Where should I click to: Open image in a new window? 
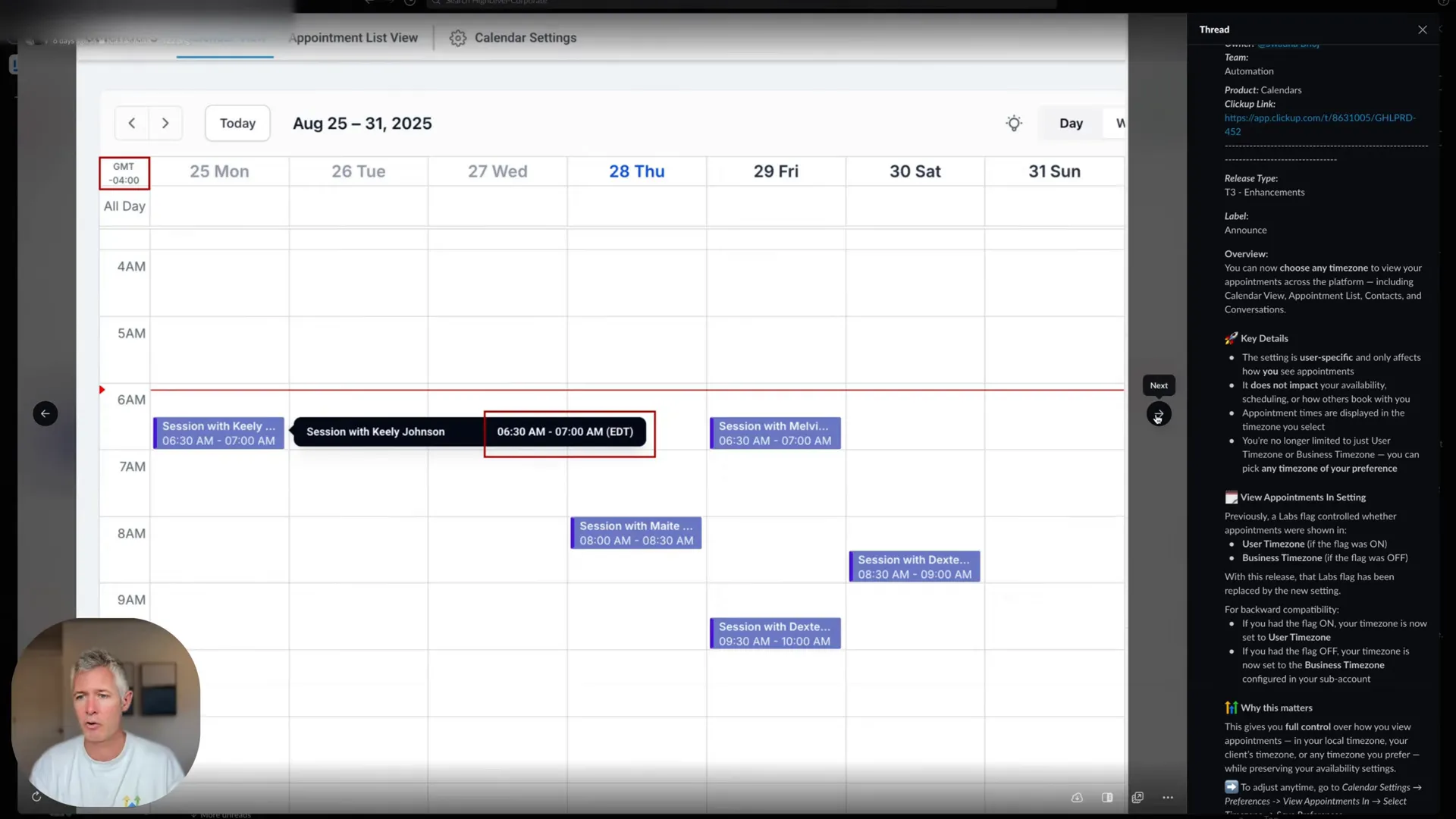pos(1137,797)
